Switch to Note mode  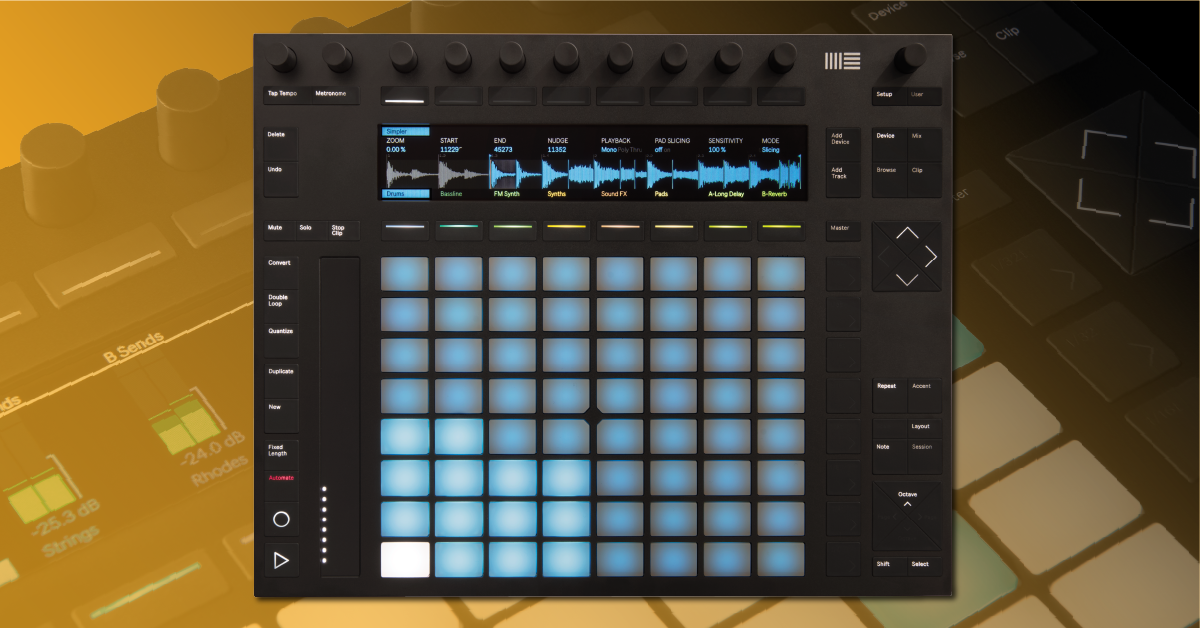[890, 456]
